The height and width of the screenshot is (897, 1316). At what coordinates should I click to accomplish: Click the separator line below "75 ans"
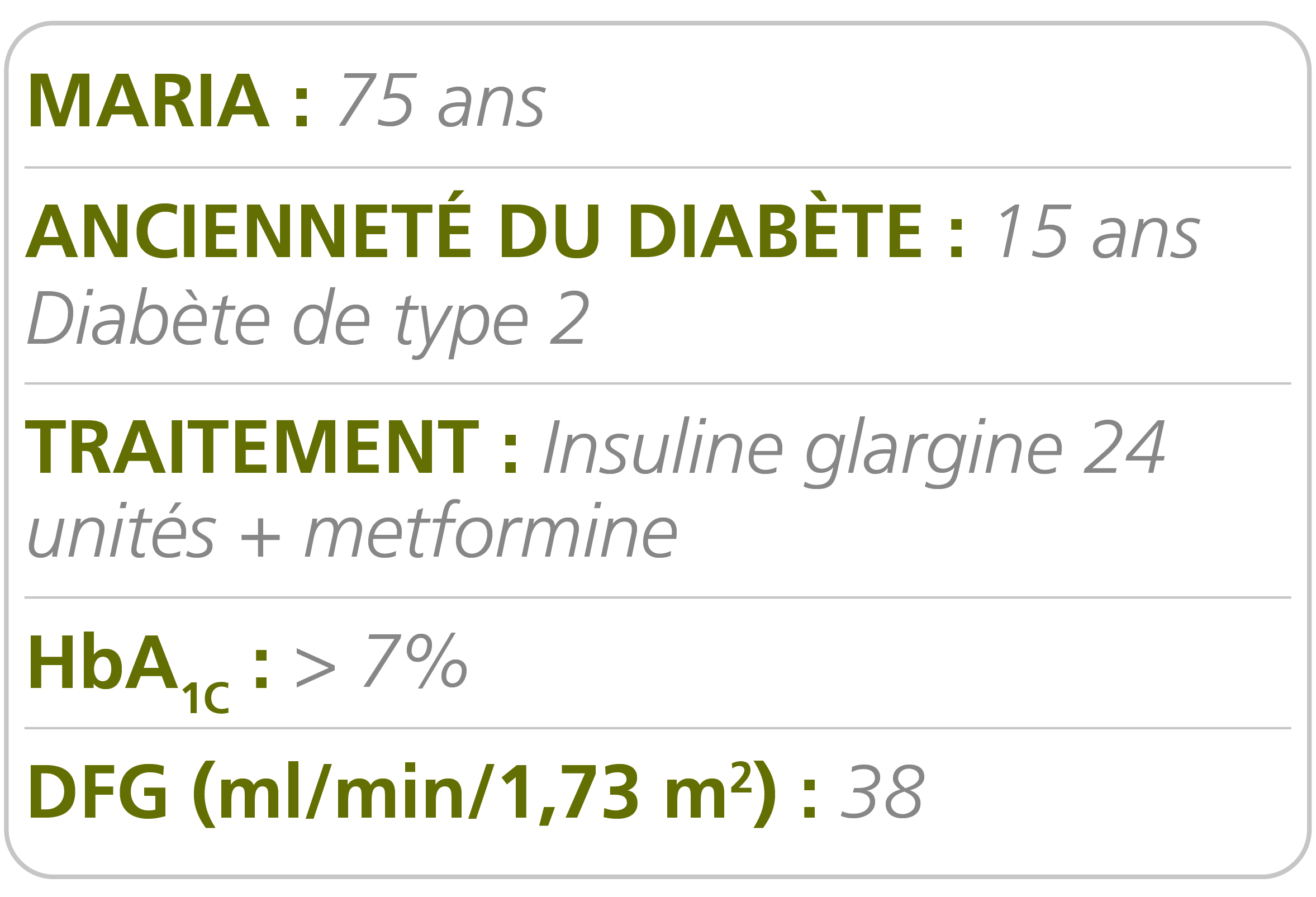657,168
